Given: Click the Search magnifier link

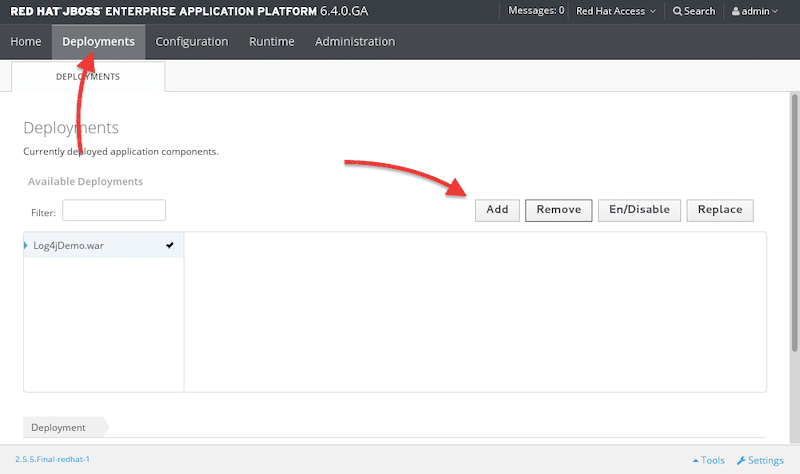Looking at the screenshot, I should coord(694,11).
